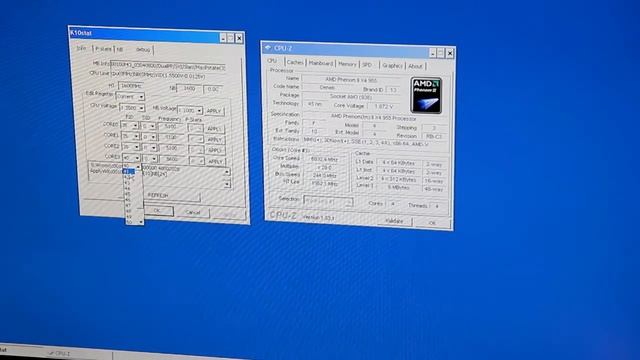Choose highlighted value 41 in FID list
Screen dimensions: 640x360
coord(129,171)
